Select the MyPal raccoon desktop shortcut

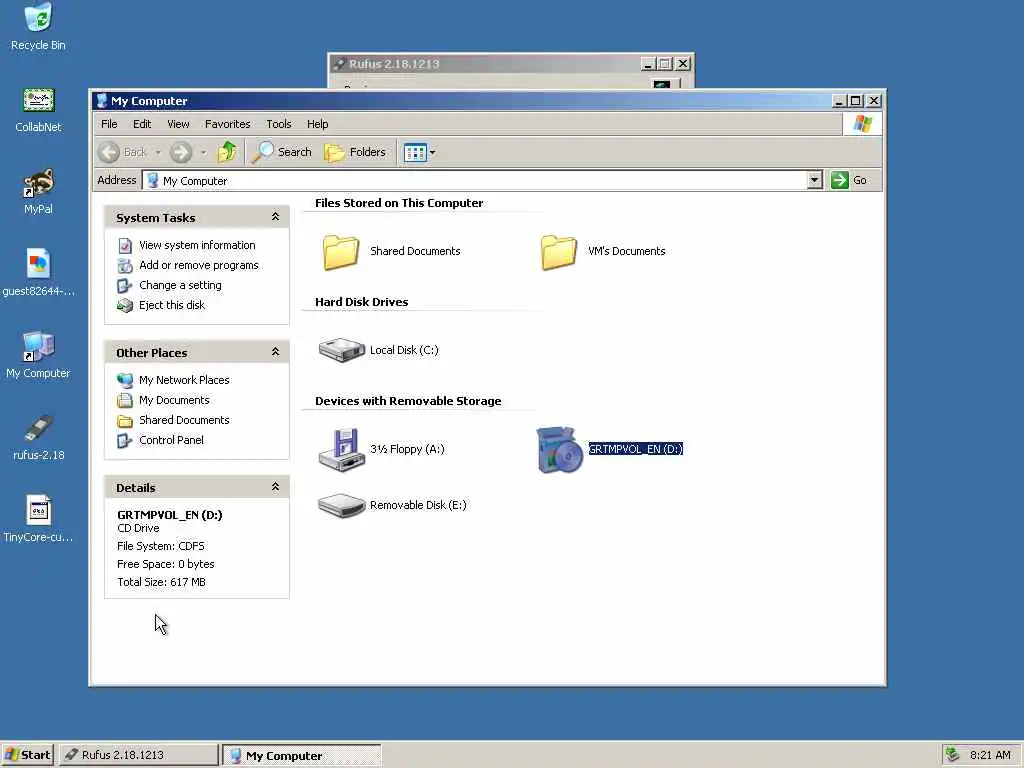click(38, 191)
